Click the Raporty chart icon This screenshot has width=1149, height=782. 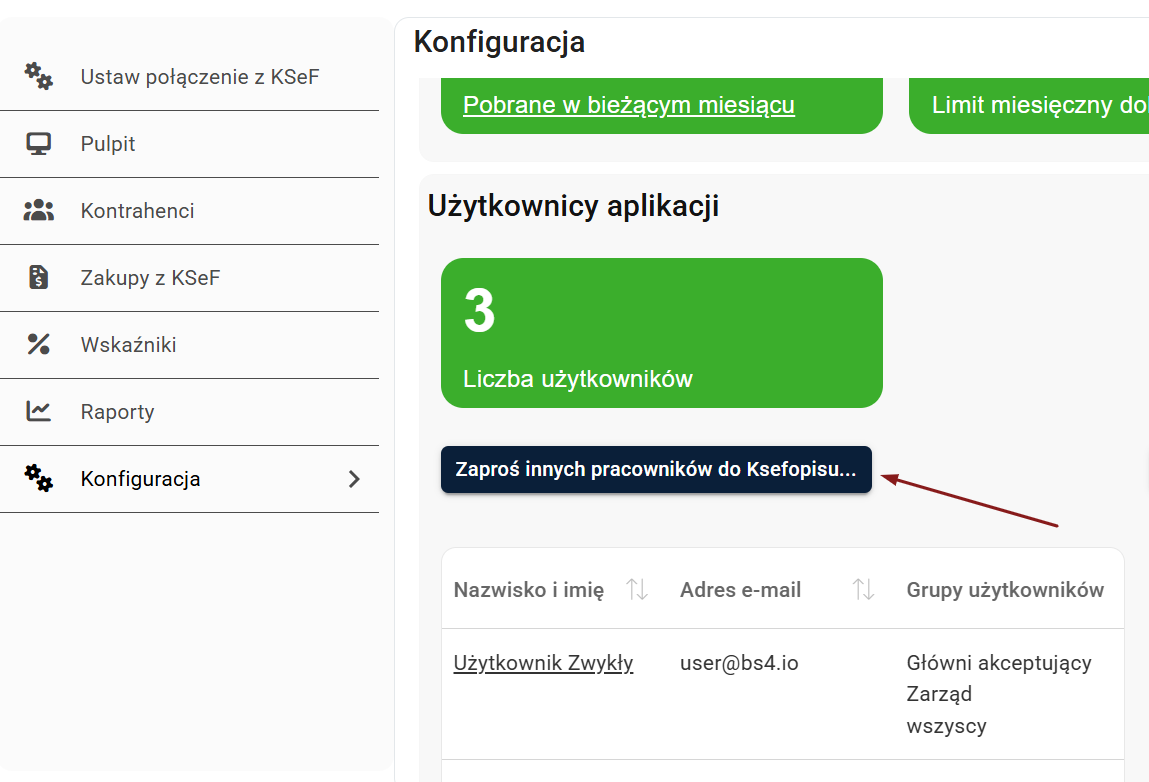tap(39, 411)
